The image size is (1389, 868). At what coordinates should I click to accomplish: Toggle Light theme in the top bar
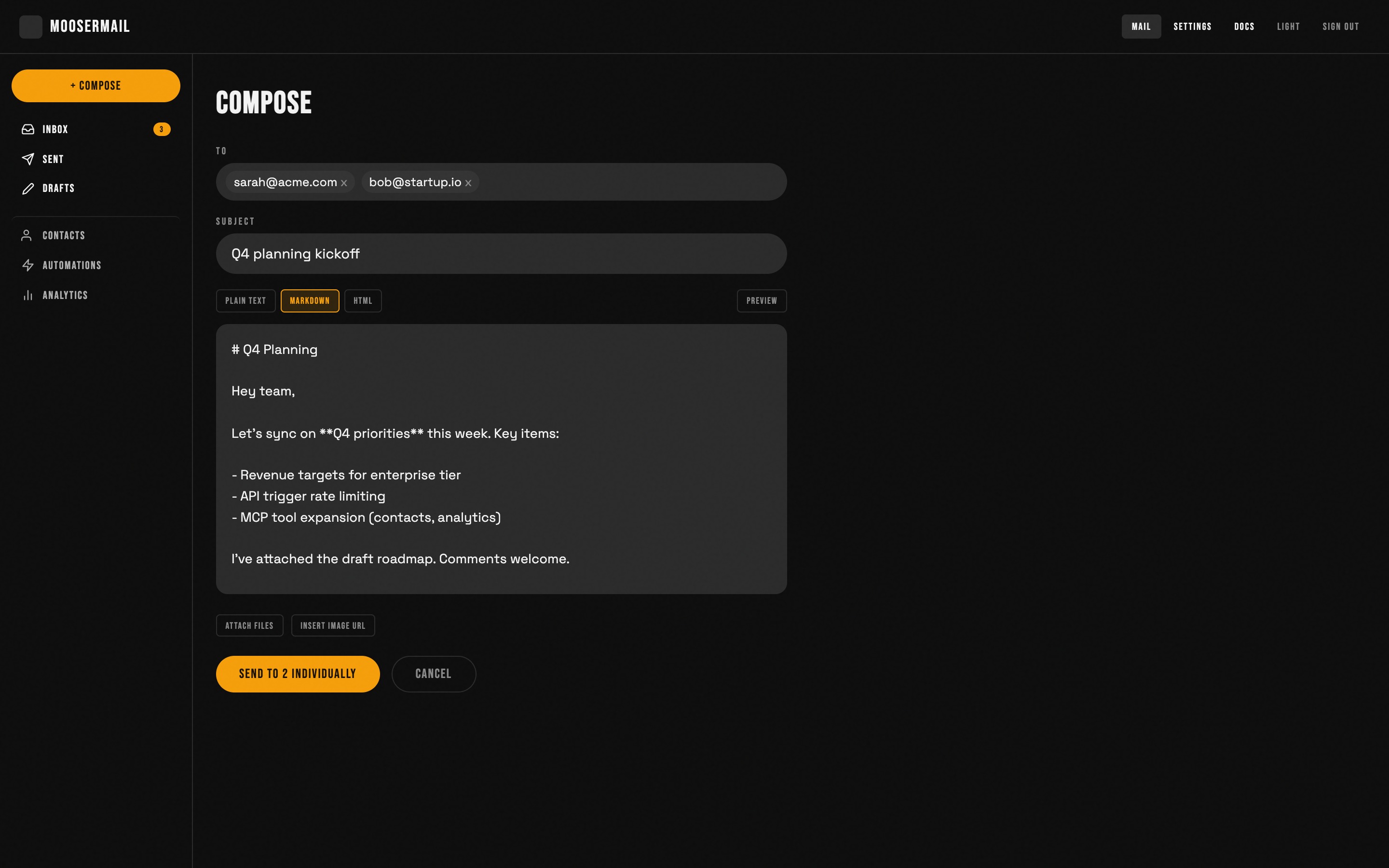[1288, 27]
